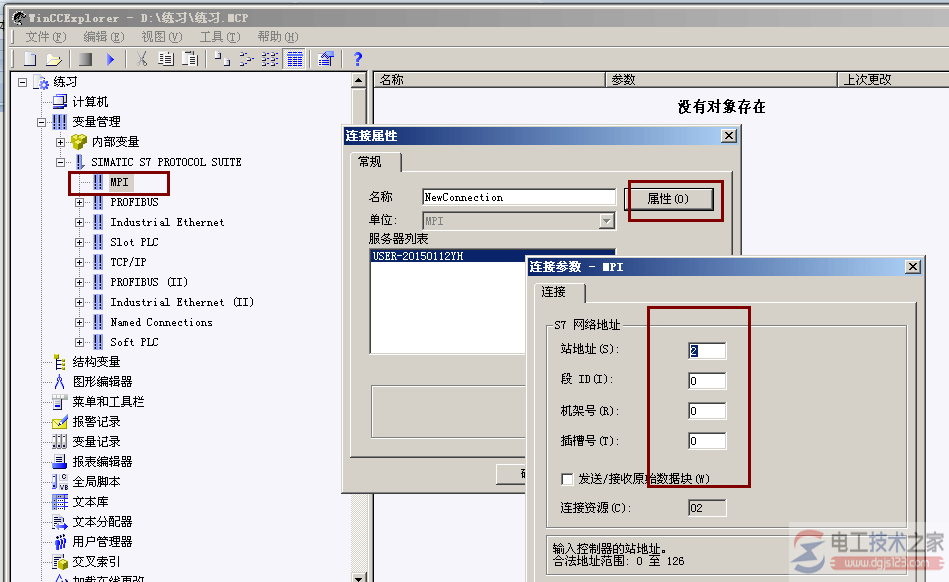Collapse the 变量管理 tree node

41,122
